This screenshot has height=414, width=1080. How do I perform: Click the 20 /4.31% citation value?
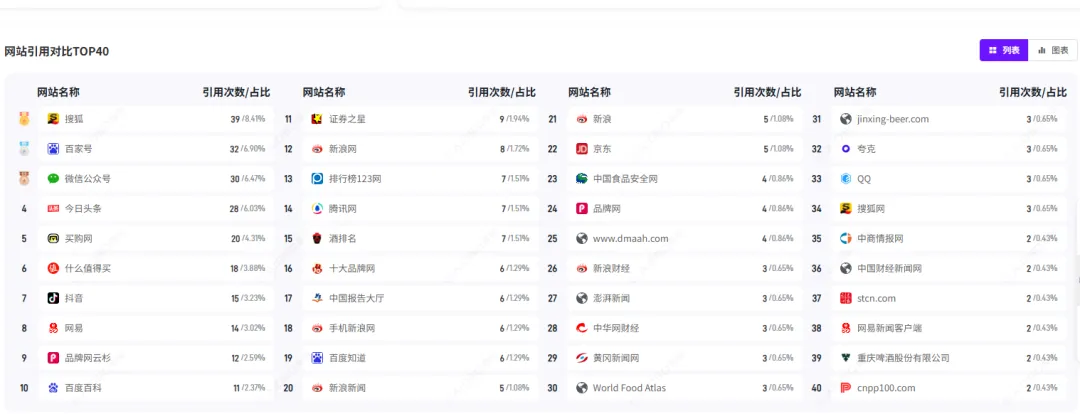tap(248, 238)
